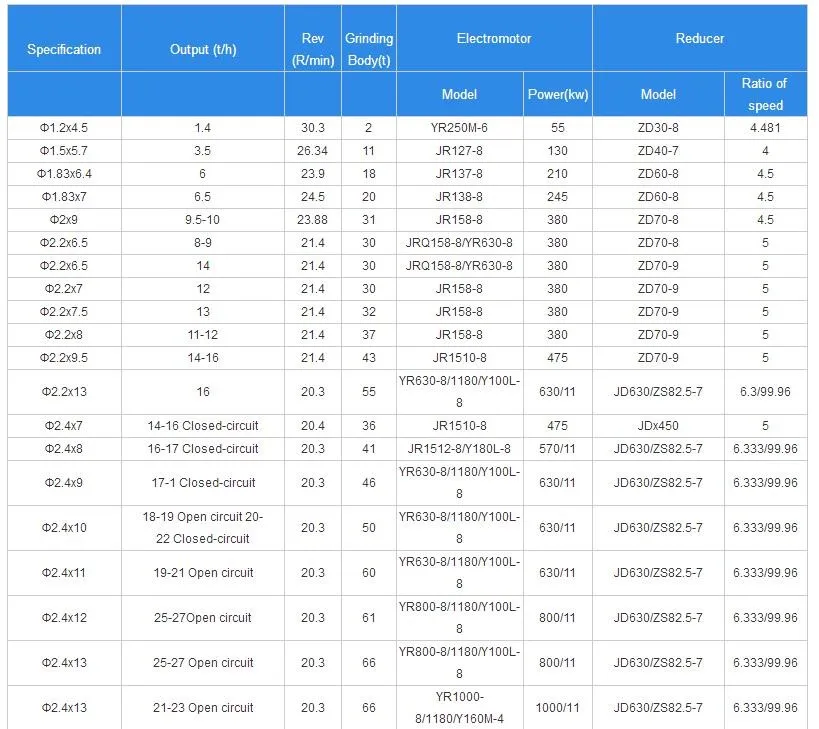Select motor model JR138-8
This screenshot has height=729, width=819.
click(x=459, y=197)
